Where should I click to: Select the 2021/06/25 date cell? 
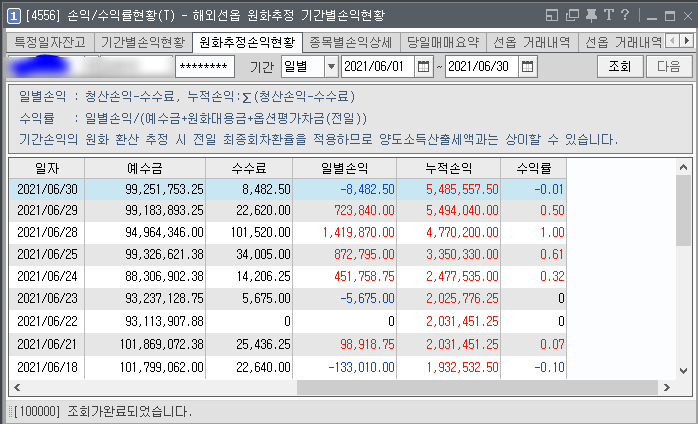point(47,254)
